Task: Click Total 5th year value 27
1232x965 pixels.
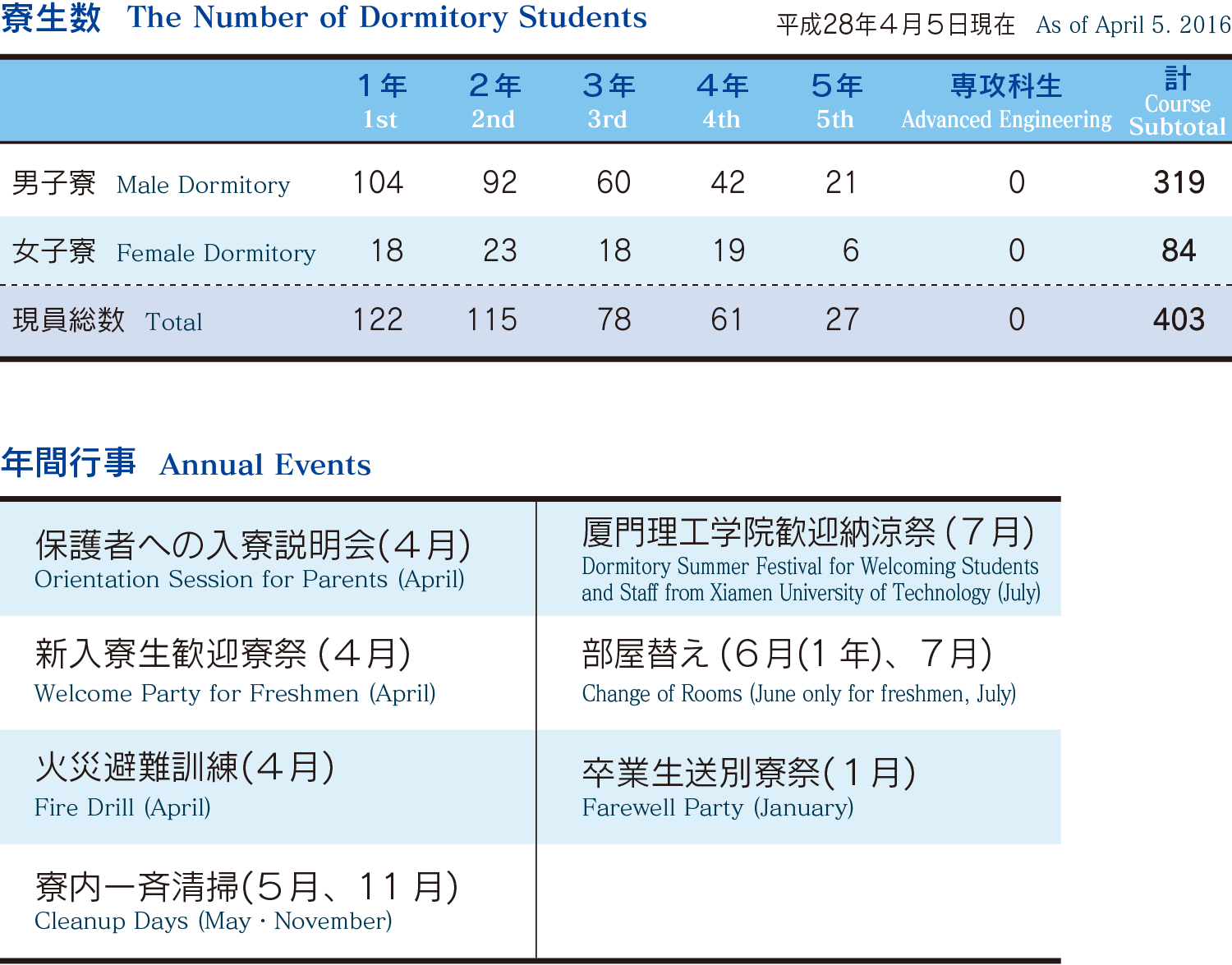Action: click(x=843, y=319)
